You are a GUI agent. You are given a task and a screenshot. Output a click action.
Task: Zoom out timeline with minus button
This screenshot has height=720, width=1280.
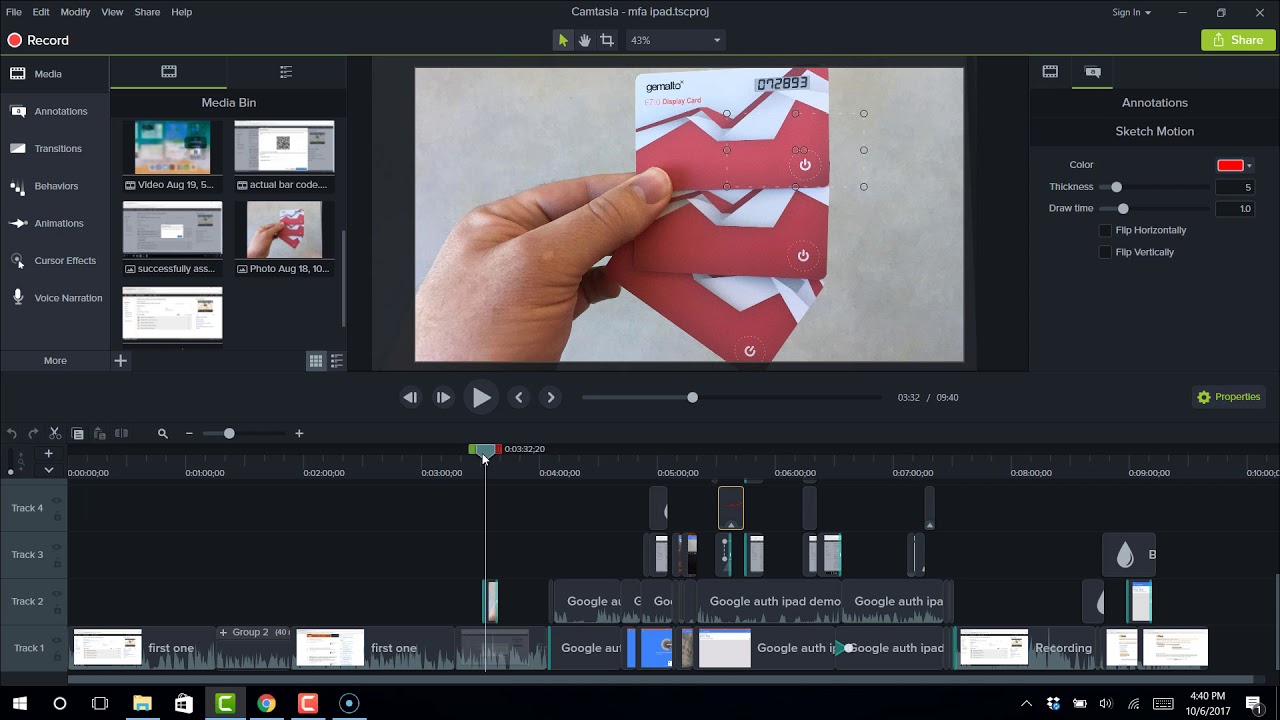pos(189,433)
